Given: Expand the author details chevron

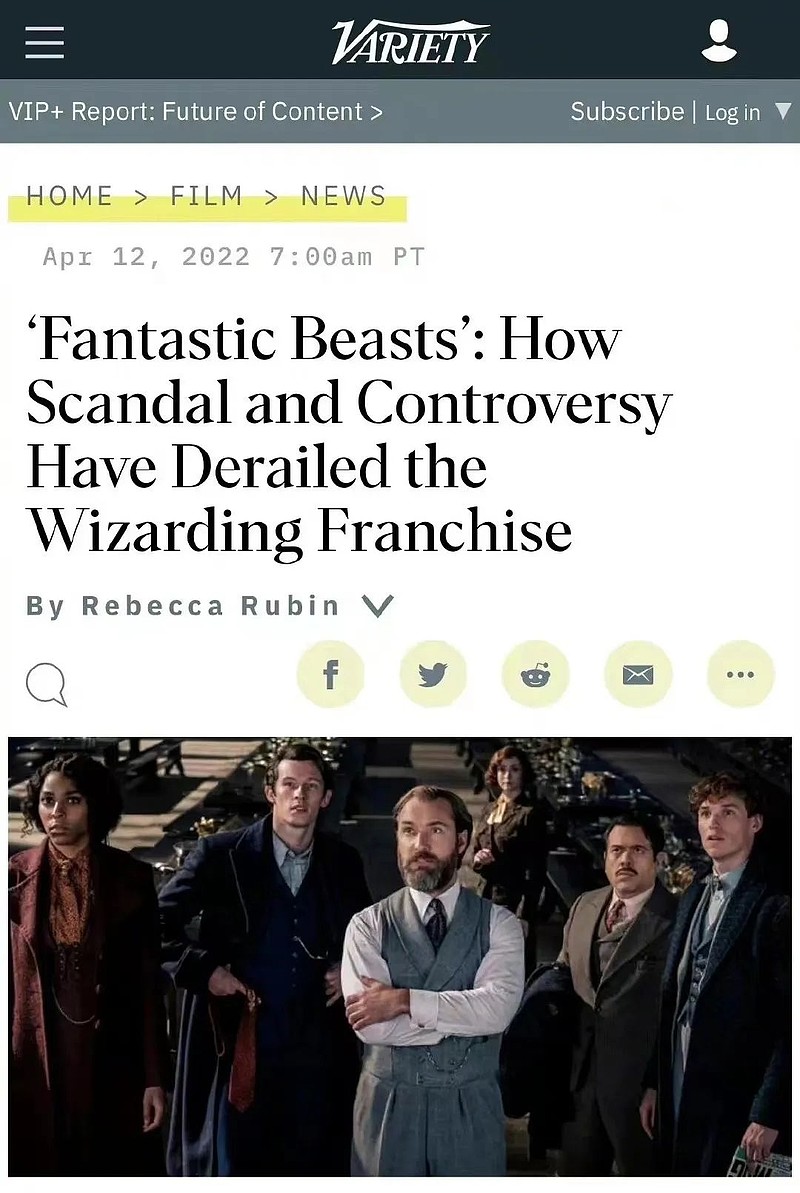Looking at the screenshot, I should coord(378,606).
